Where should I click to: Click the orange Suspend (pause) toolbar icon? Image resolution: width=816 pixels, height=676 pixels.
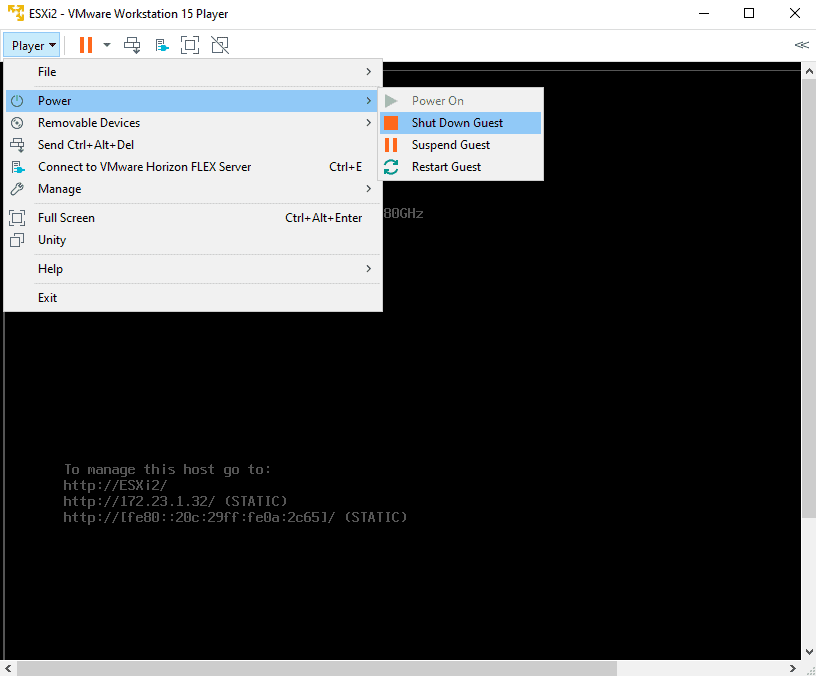(86, 45)
